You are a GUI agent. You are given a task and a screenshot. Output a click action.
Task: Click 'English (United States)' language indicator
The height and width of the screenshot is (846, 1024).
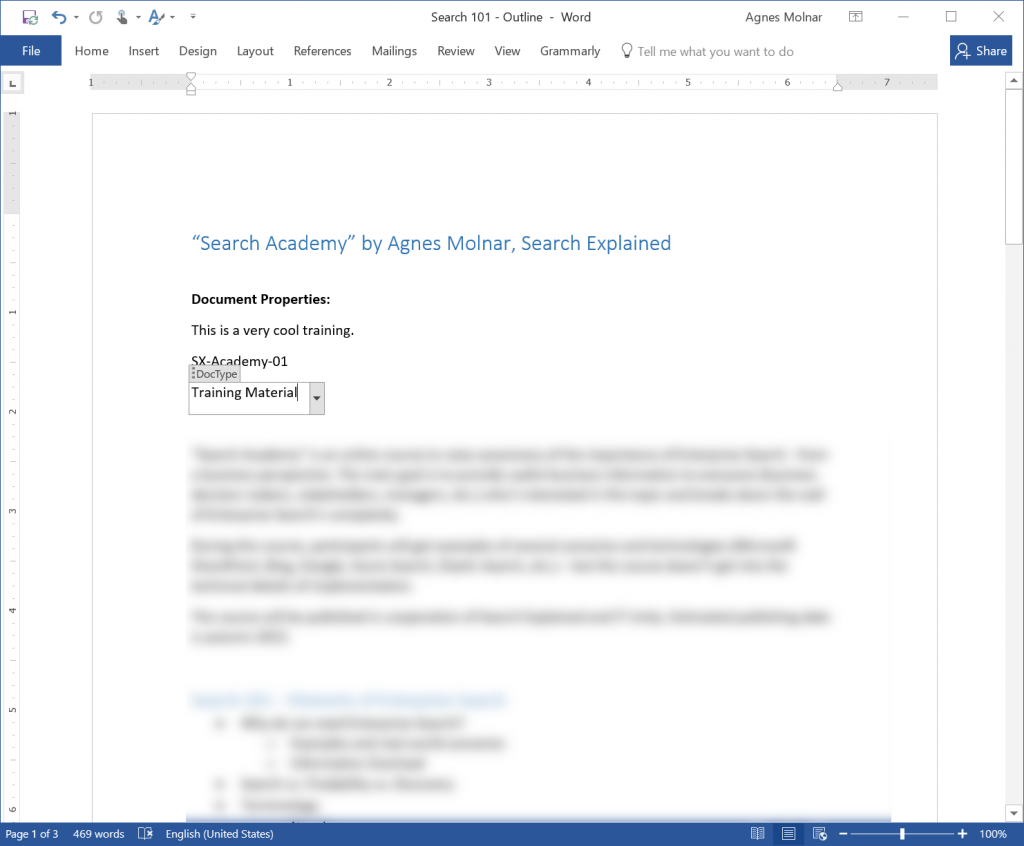pos(219,834)
